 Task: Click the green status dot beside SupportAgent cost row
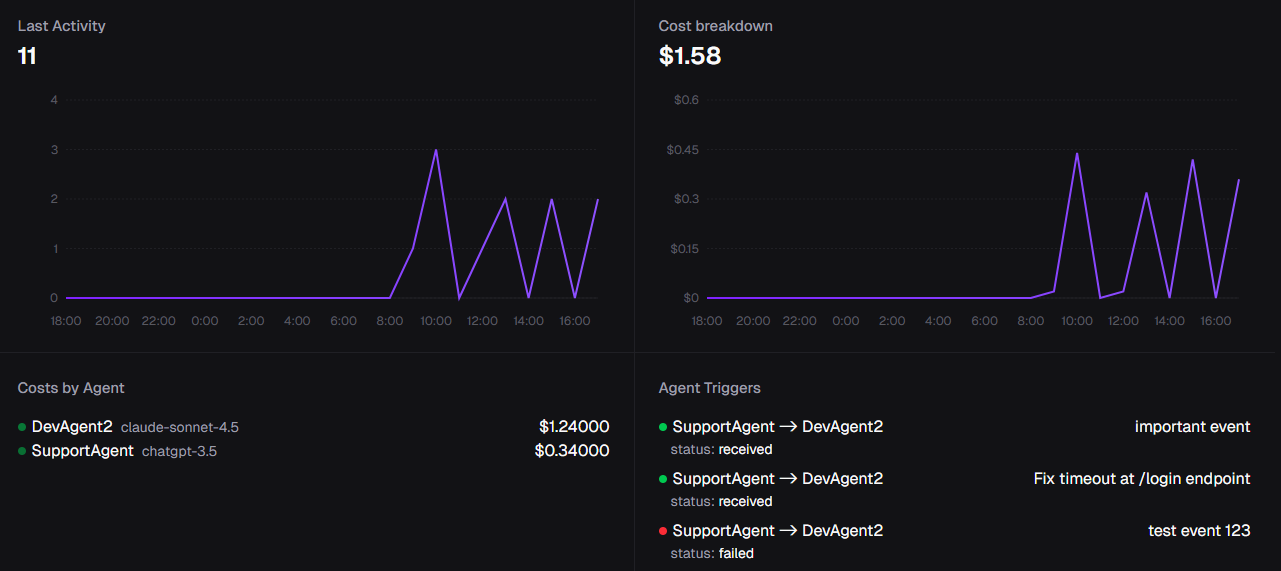pyautogui.click(x=22, y=451)
